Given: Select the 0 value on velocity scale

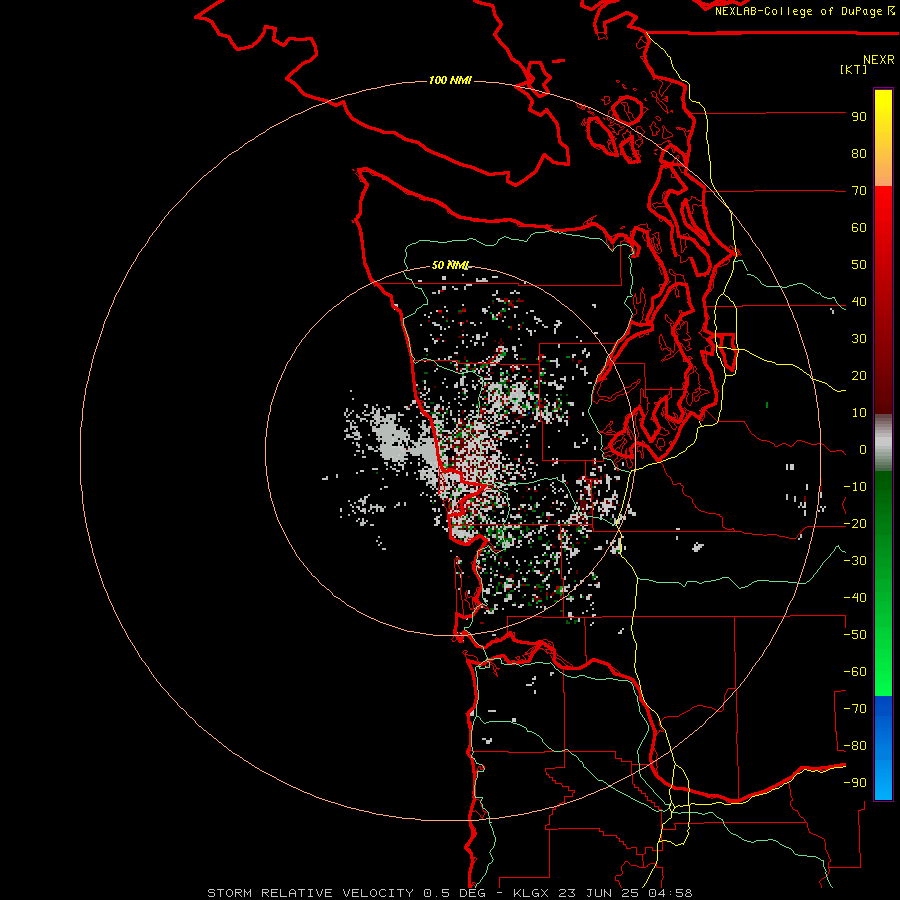Looking at the screenshot, I should tap(863, 450).
